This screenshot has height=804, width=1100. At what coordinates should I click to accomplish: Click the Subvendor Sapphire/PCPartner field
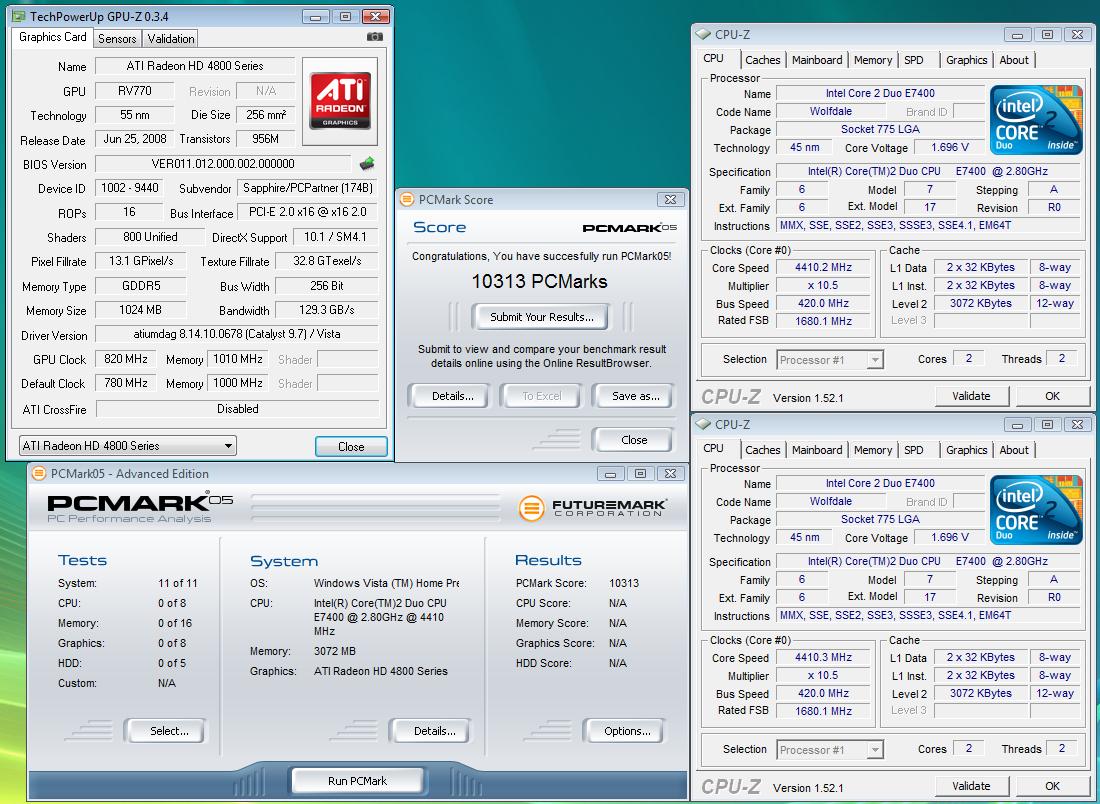click(x=307, y=188)
